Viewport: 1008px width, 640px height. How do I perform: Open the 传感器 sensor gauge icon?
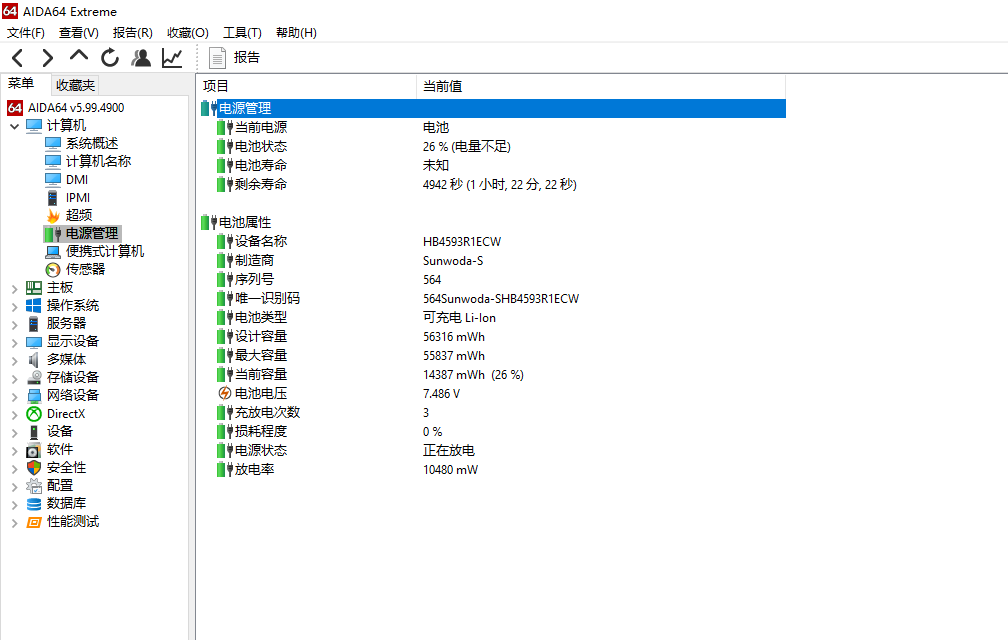pos(53,270)
